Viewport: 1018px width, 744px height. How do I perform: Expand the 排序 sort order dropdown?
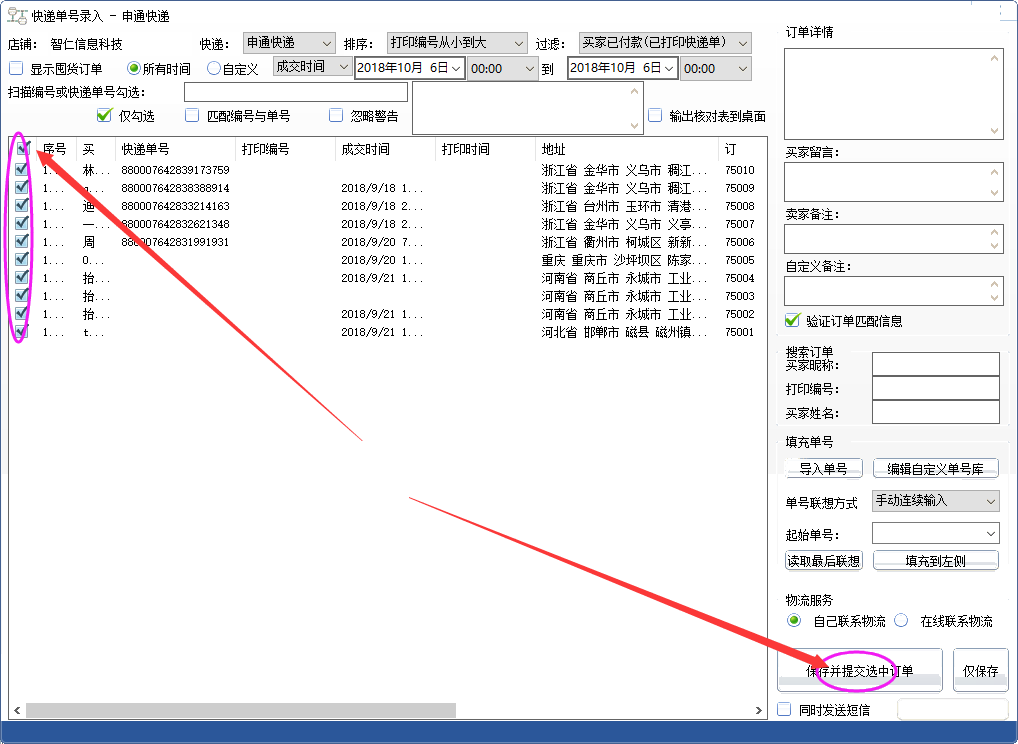(x=457, y=43)
